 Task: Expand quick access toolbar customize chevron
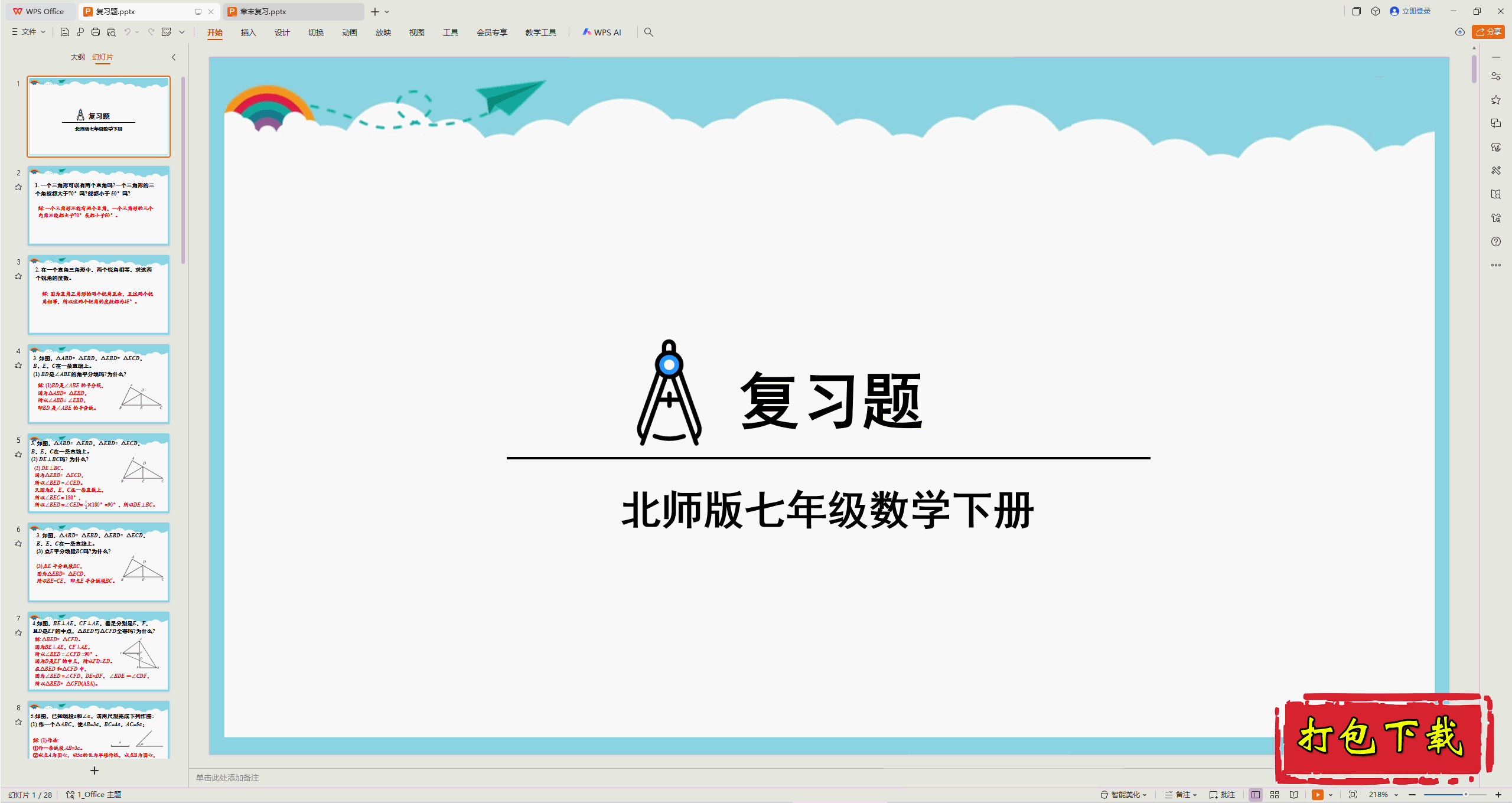click(182, 32)
